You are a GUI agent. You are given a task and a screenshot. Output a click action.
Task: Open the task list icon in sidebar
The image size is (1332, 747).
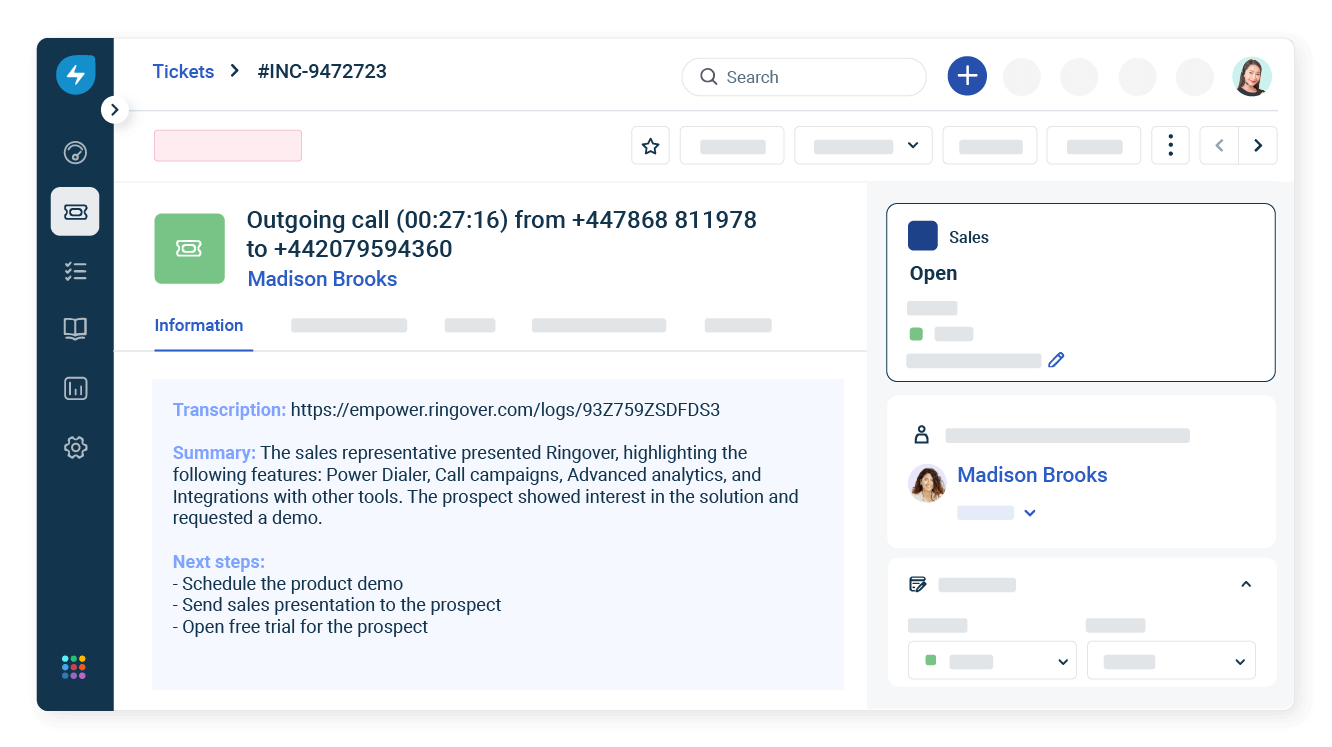click(75, 270)
